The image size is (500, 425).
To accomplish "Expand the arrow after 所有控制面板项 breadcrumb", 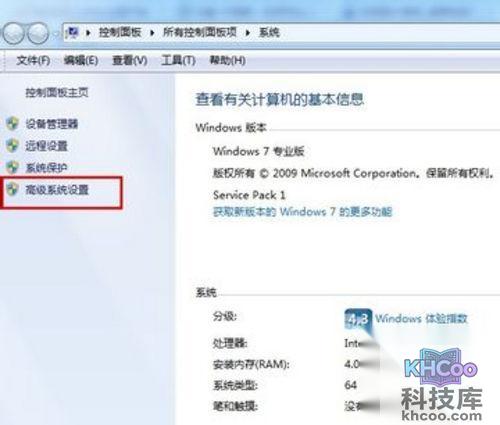I will click(248, 33).
